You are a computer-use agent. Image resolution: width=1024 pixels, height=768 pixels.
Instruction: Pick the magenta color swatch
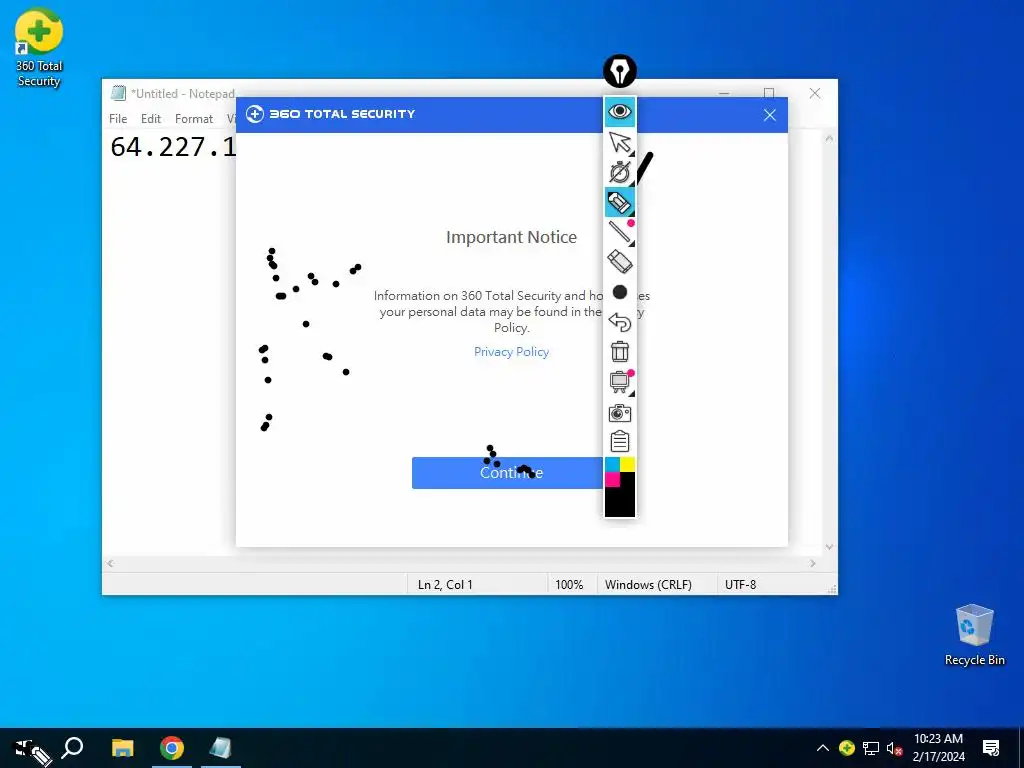(612, 479)
